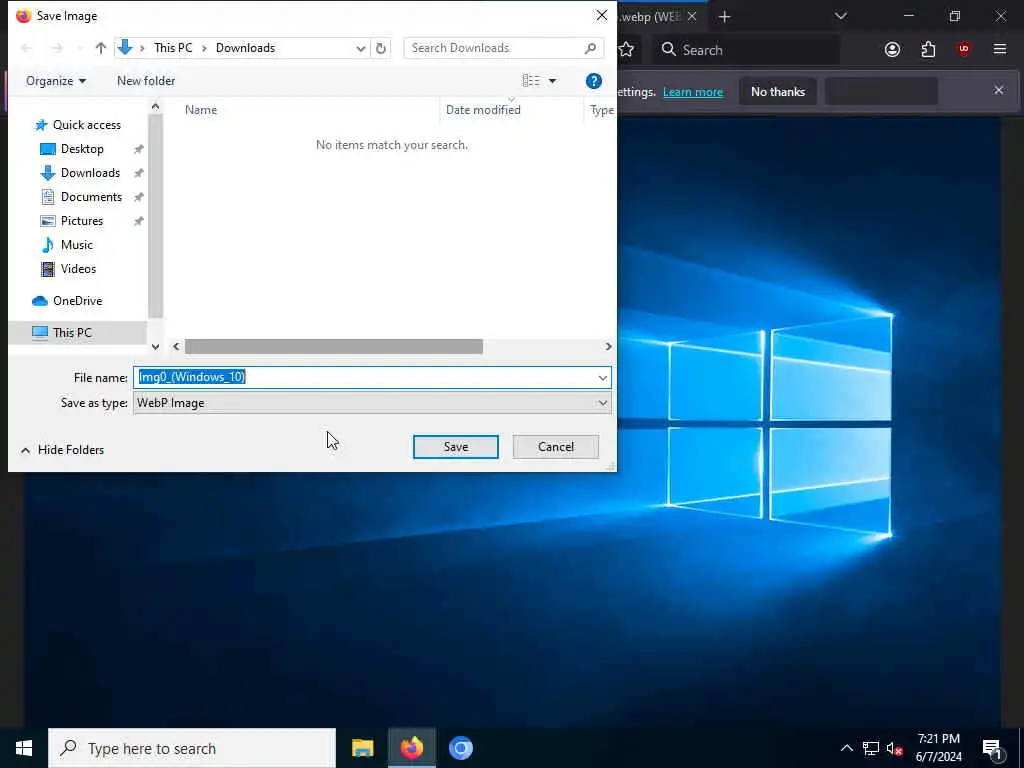Select Music in the navigation pane
The image size is (1024, 768).
76,245
